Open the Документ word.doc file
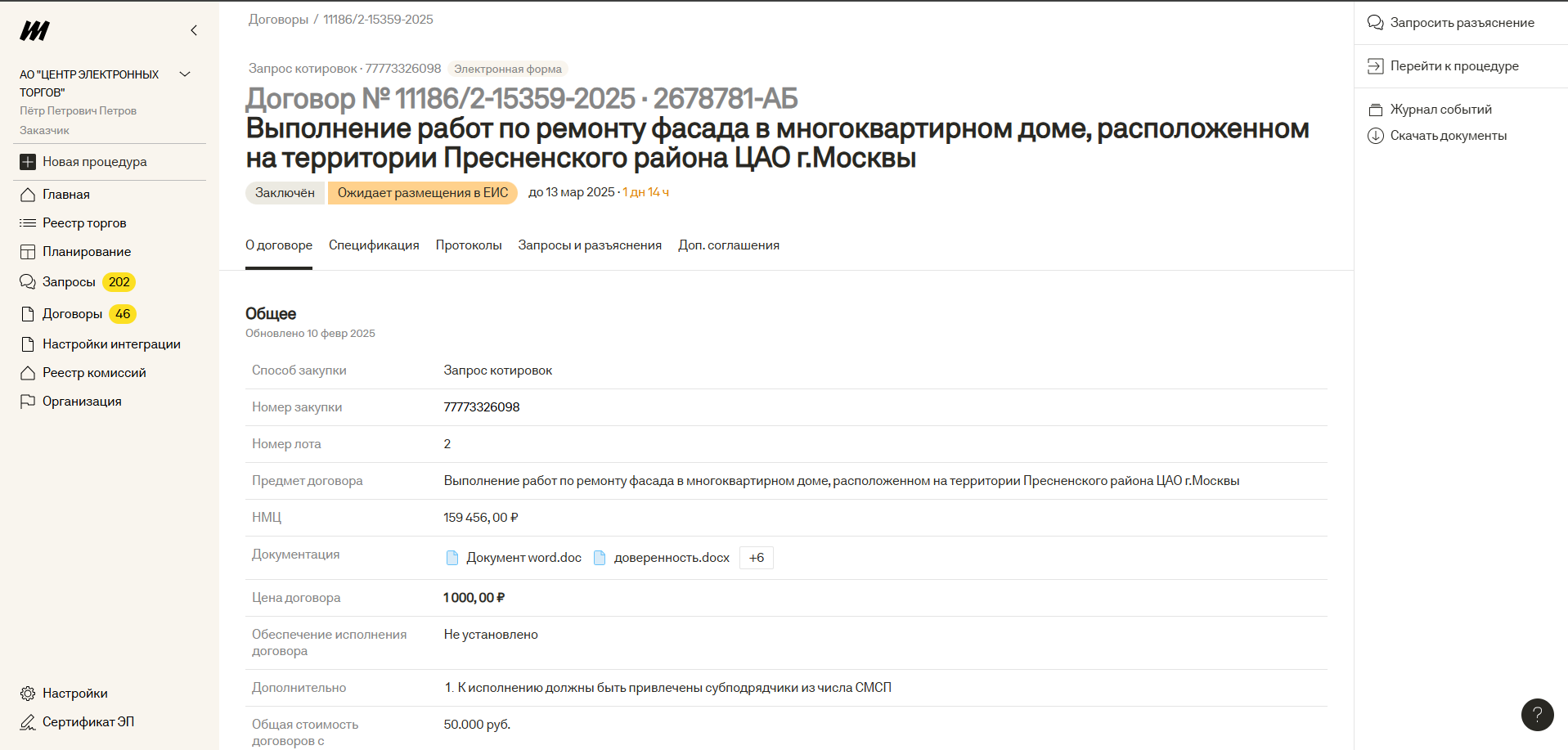 (523, 558)
